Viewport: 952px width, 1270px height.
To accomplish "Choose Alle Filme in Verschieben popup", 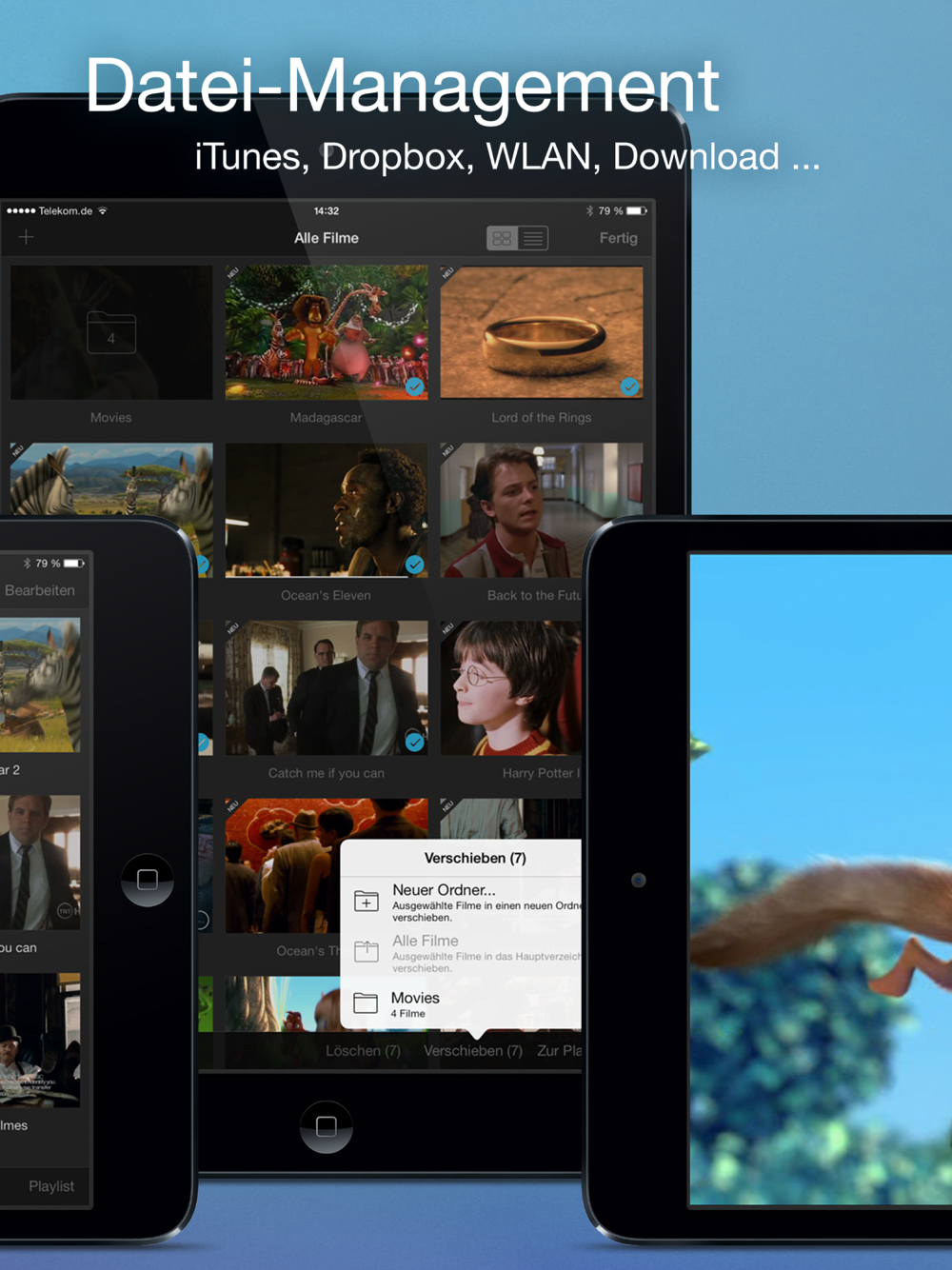I will point(462,952).
